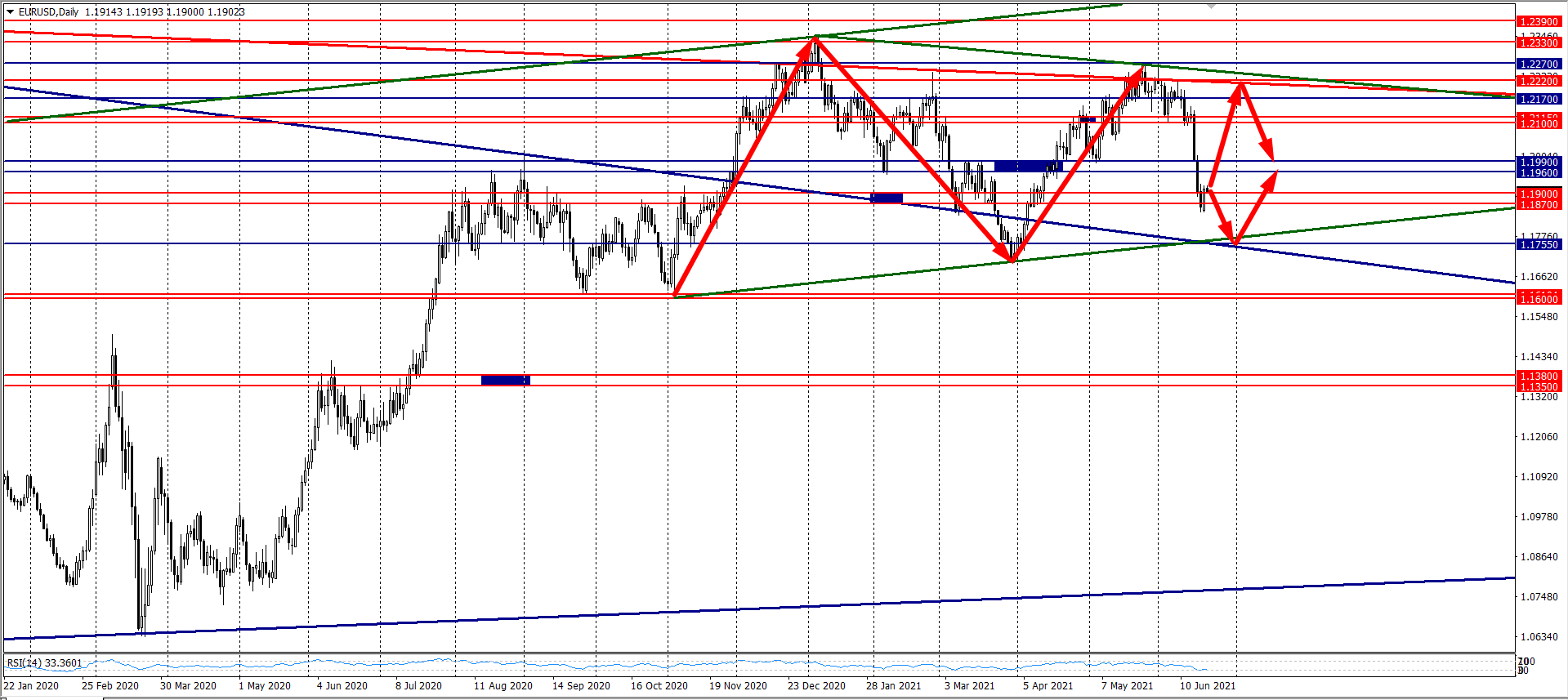Select the blue rectangle near the 1.13800 level
This screenshot has height=700, width=1568.
pos(505,380)
